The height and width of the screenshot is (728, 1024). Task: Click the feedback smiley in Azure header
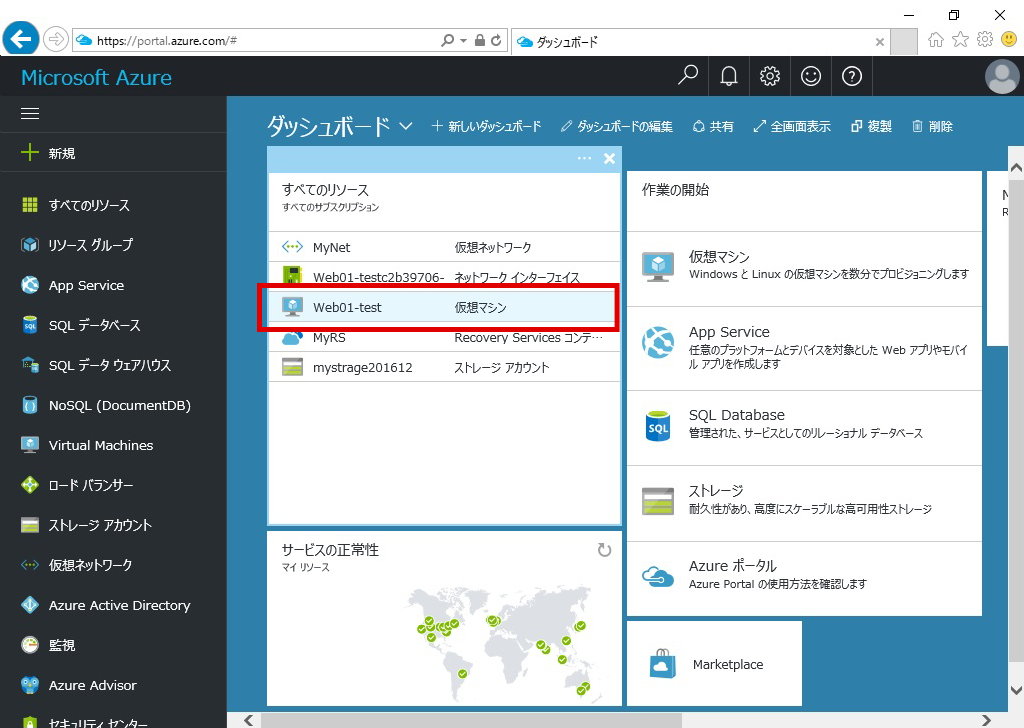811,76
